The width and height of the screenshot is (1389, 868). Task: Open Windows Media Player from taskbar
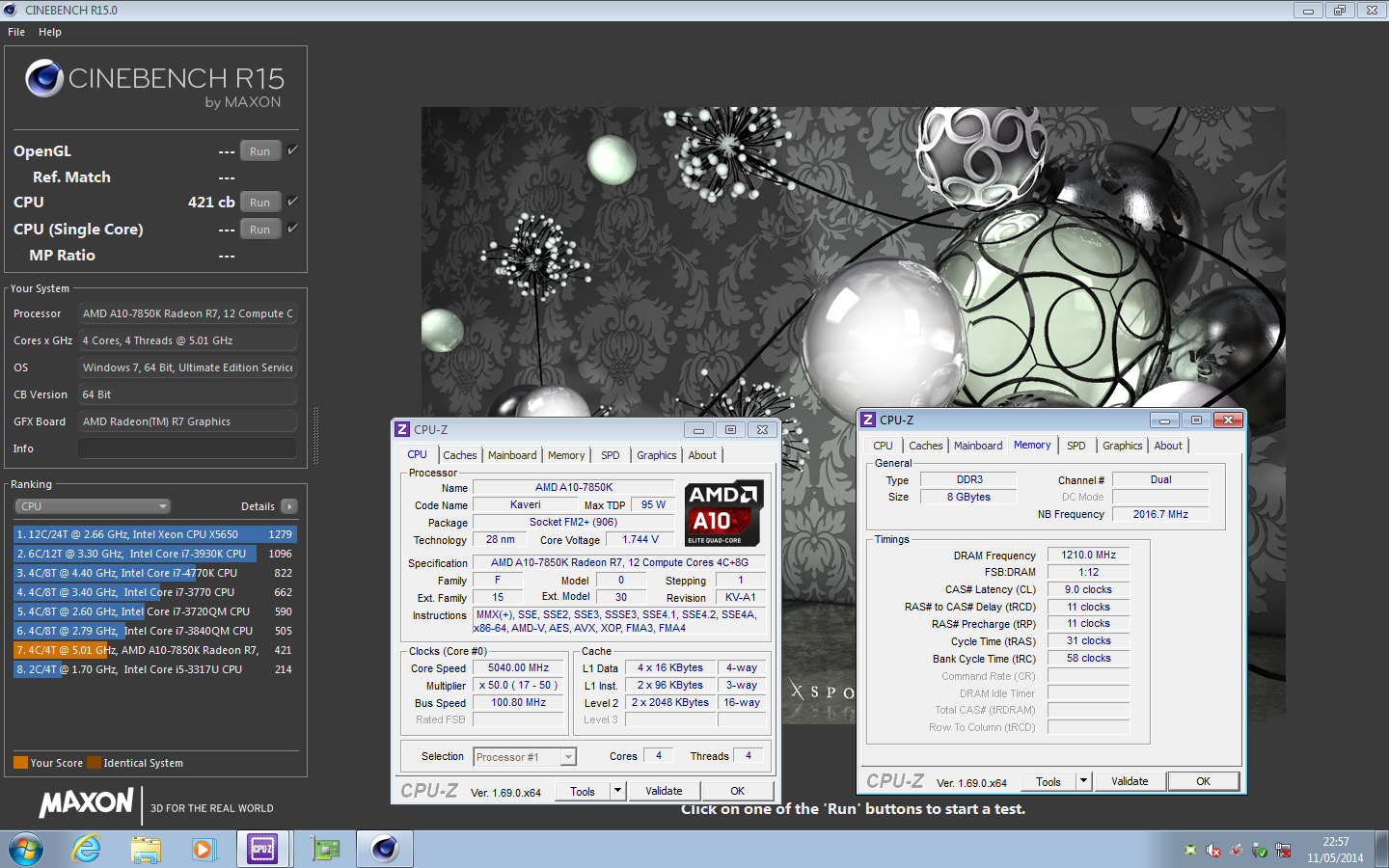click(203, 850)
